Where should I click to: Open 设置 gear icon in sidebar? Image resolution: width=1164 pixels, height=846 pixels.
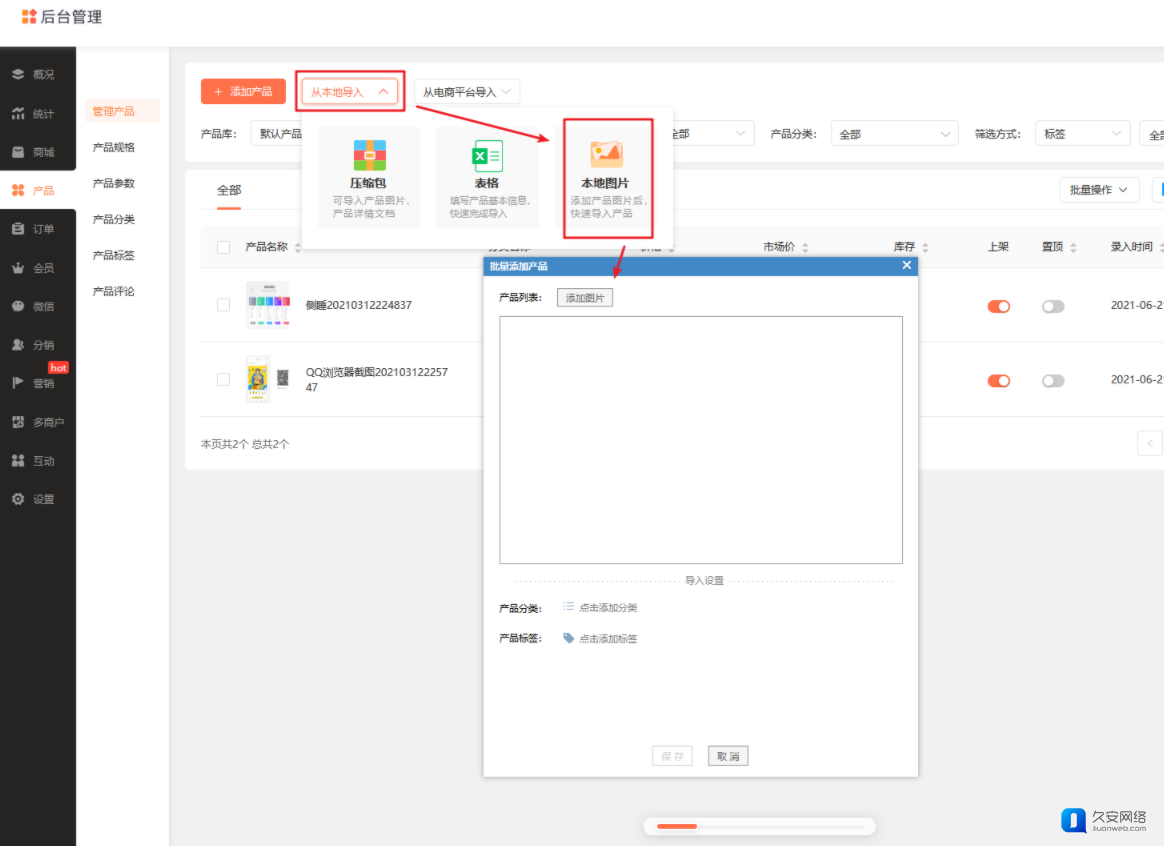click(18, 499)
